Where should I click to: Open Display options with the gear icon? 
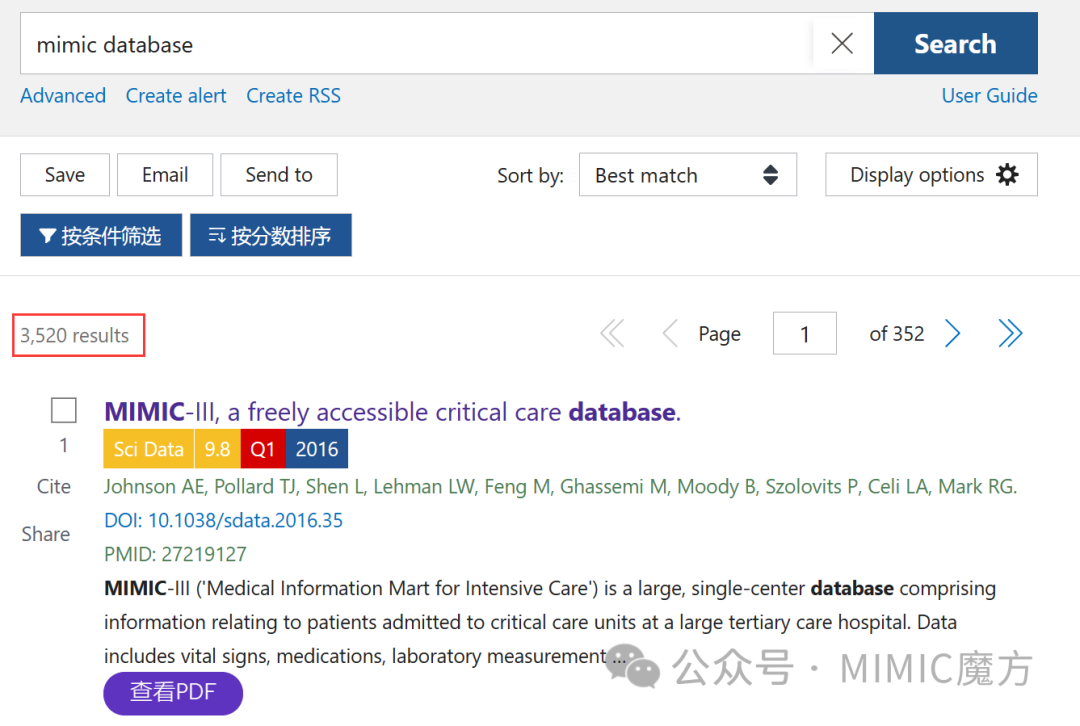929,174
